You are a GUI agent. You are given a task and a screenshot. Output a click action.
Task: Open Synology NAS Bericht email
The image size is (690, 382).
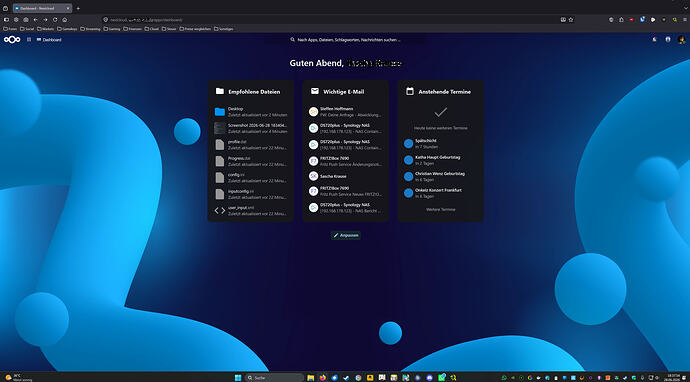[x=345, y=208]
